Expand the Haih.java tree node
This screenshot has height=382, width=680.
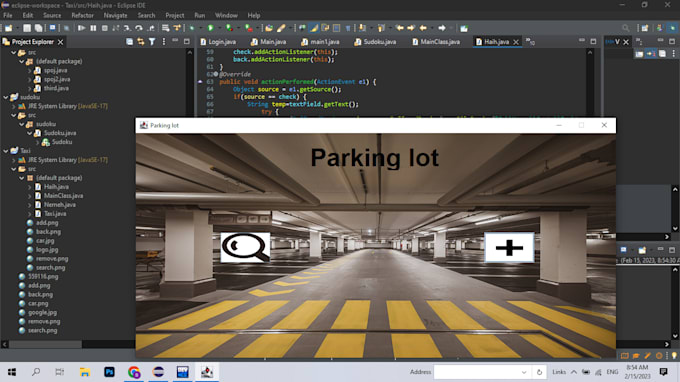[x=29, y=187]
